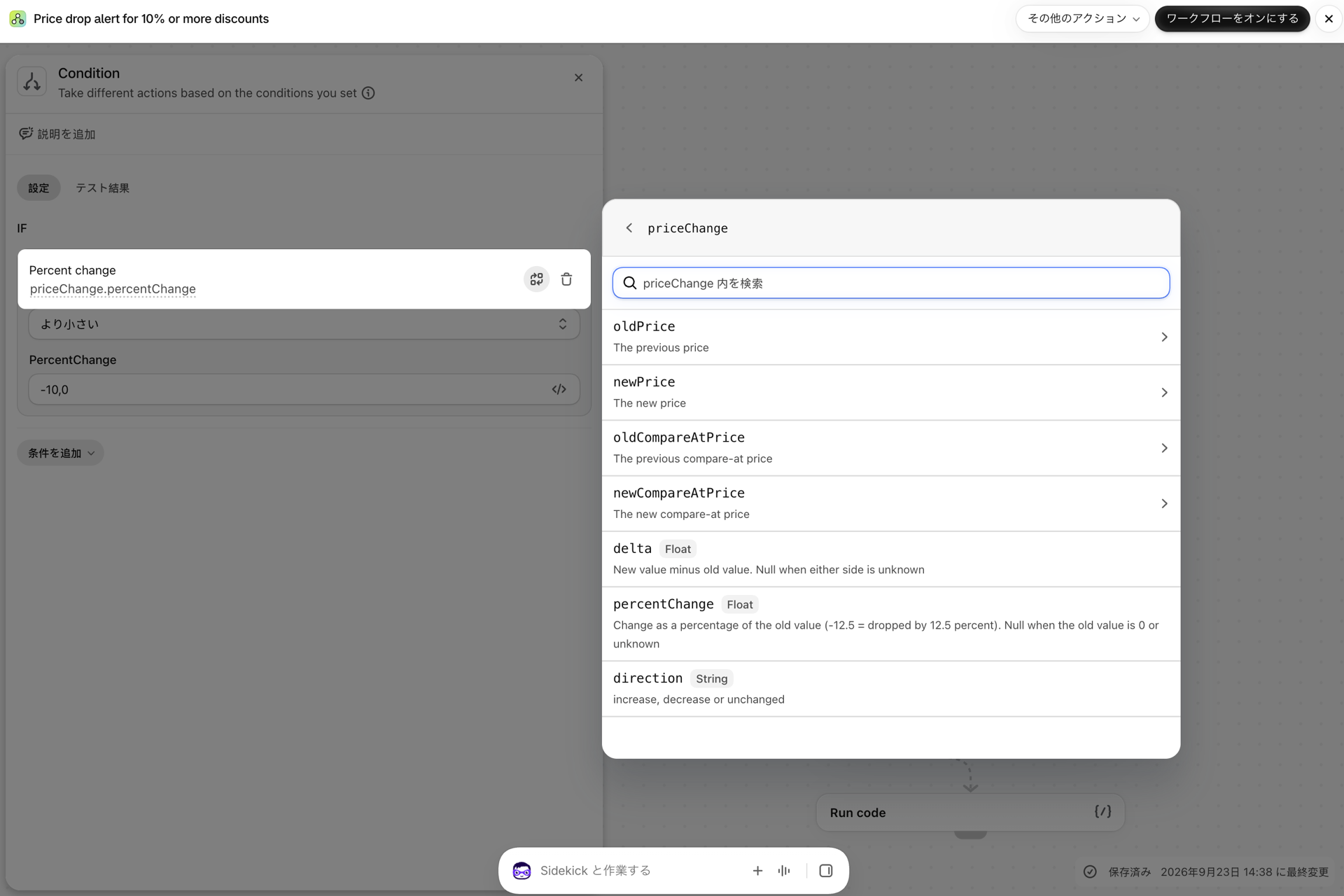This screenshot has width=1344, height=896.
Task: Start Sidekick voice input
Action: click(784, 870)
